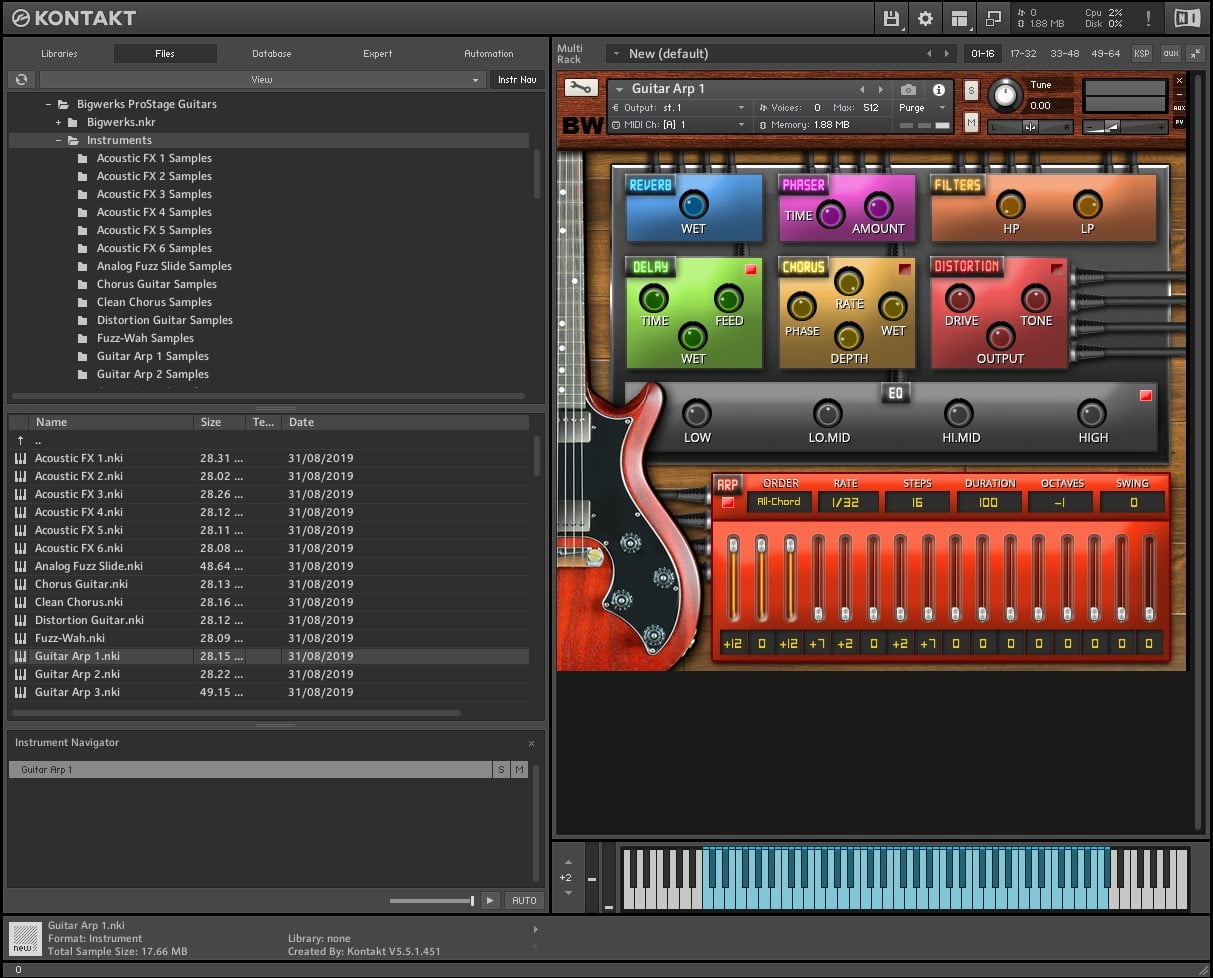
Task: Switch to the Libraries tab
Action: click(59, 54)
